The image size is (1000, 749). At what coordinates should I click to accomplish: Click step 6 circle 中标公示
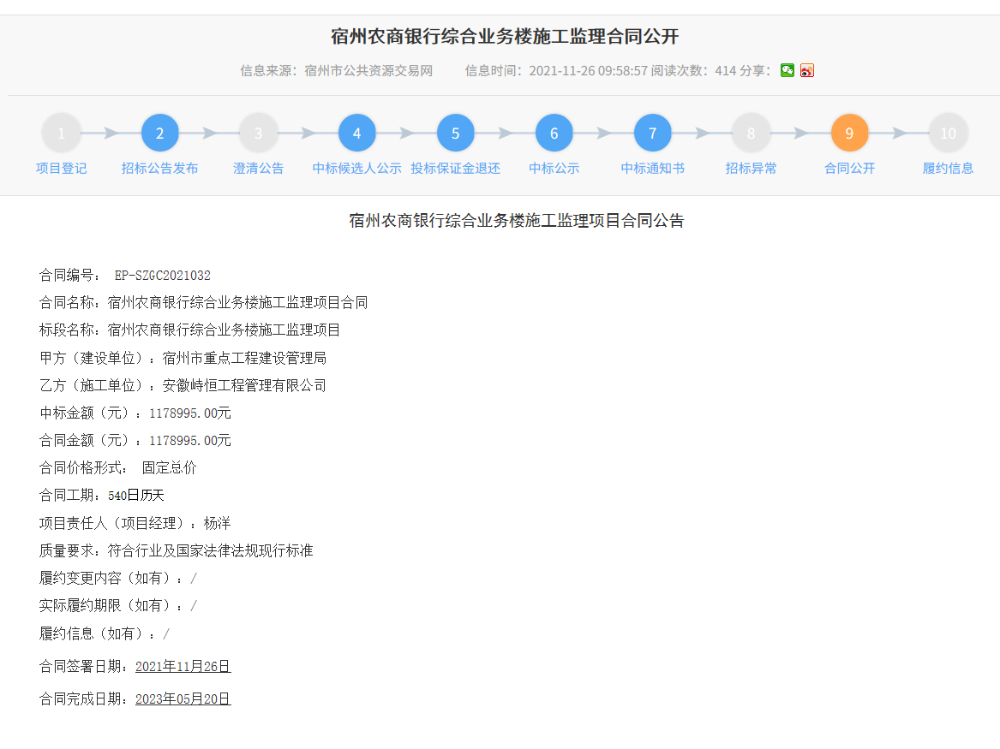(554, 133)
